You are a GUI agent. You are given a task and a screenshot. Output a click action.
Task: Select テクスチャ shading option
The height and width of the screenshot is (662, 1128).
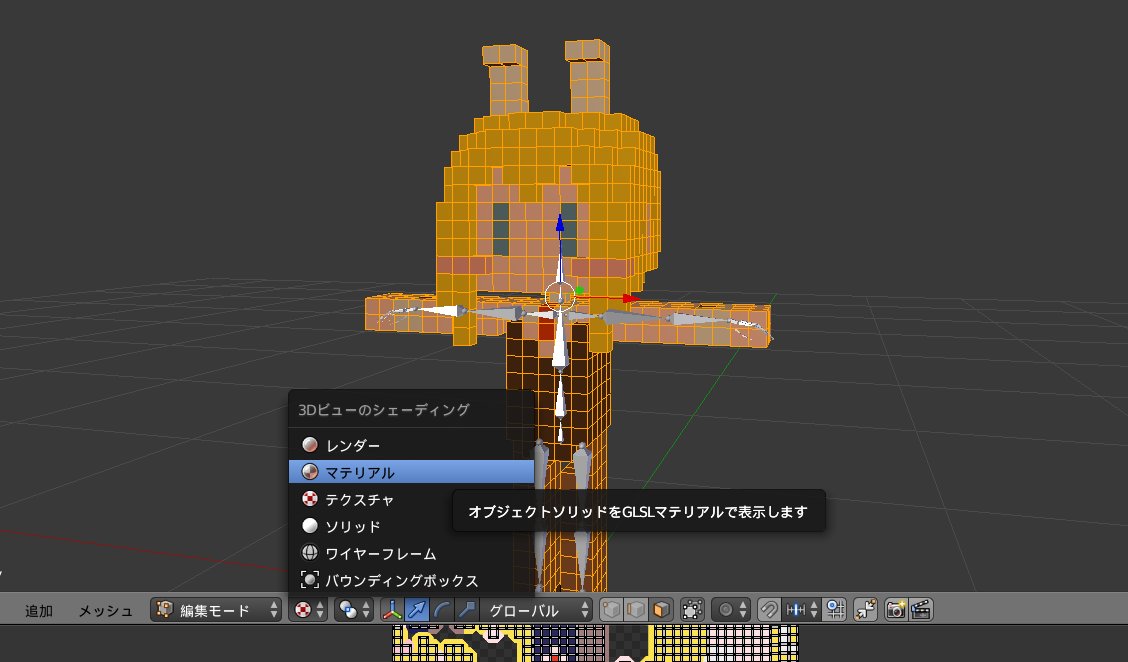(x=411, y=499)
